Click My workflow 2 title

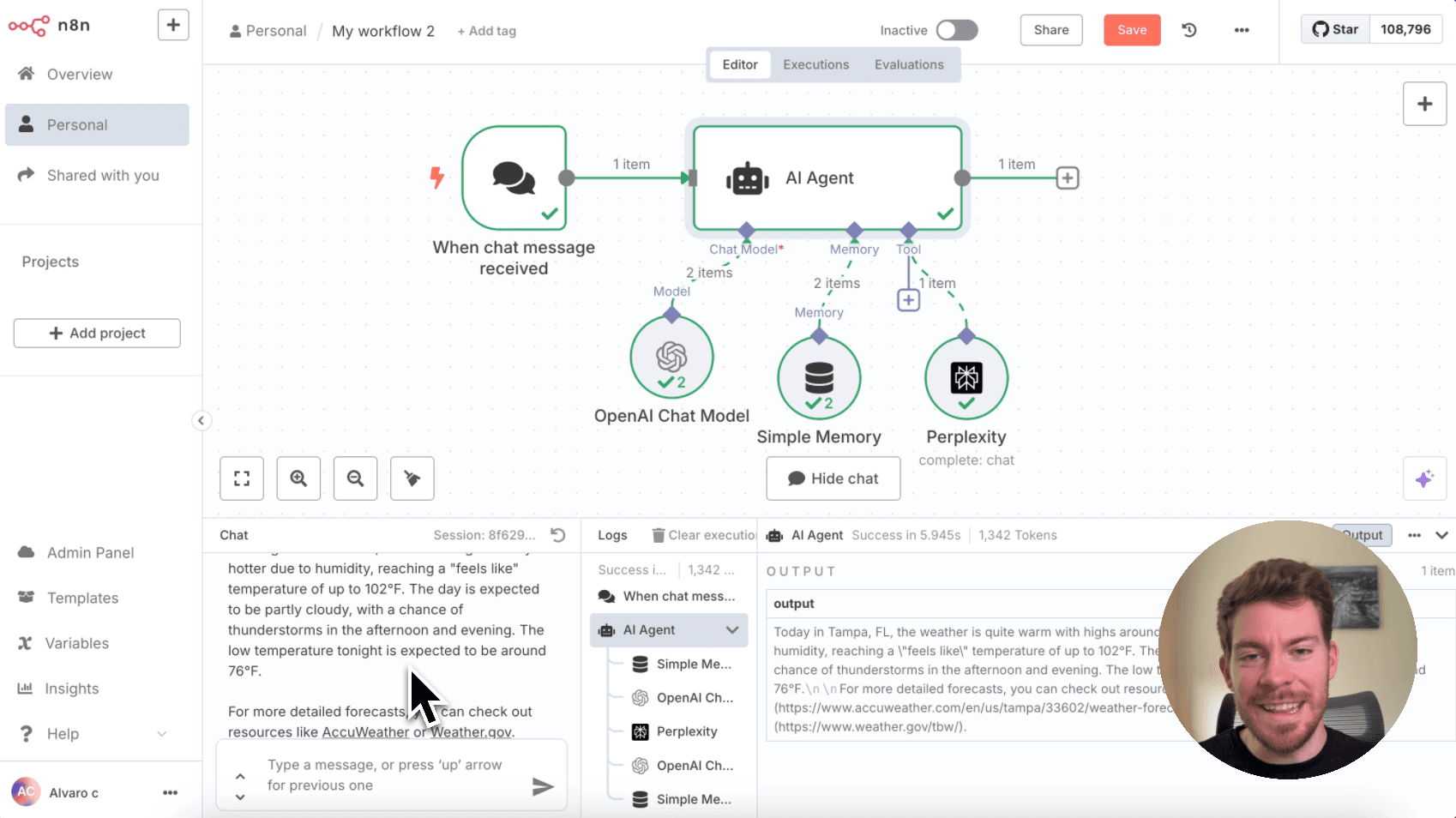pyautogui.click(x=383, y=31)
